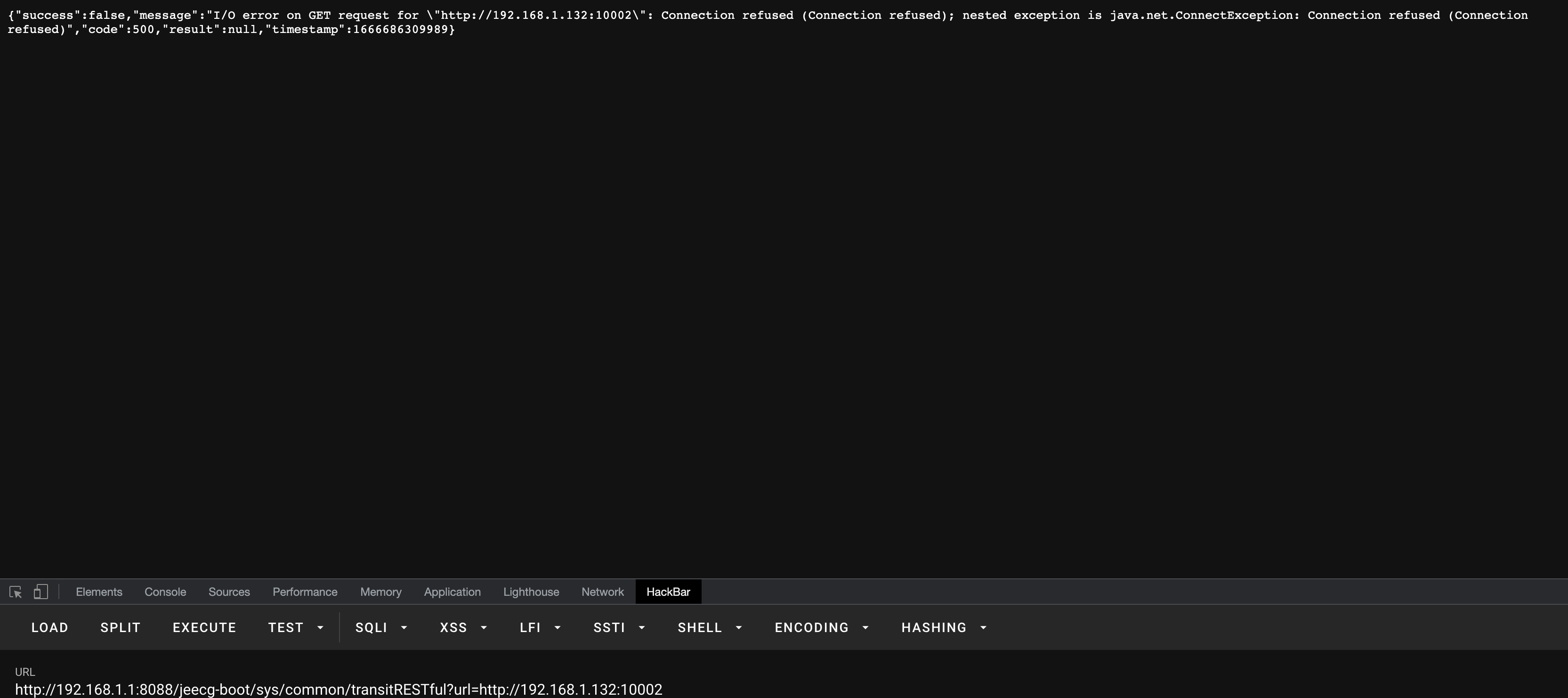Expand the TEST dropdown menu
The height and width of the screenshot is (698, 1568).
pos(296,627)
